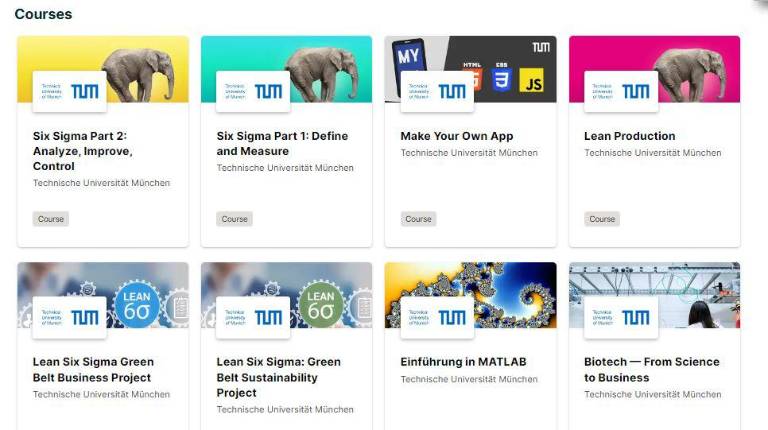Open the Einführung in MATLAB course

(x=463, y=362)
